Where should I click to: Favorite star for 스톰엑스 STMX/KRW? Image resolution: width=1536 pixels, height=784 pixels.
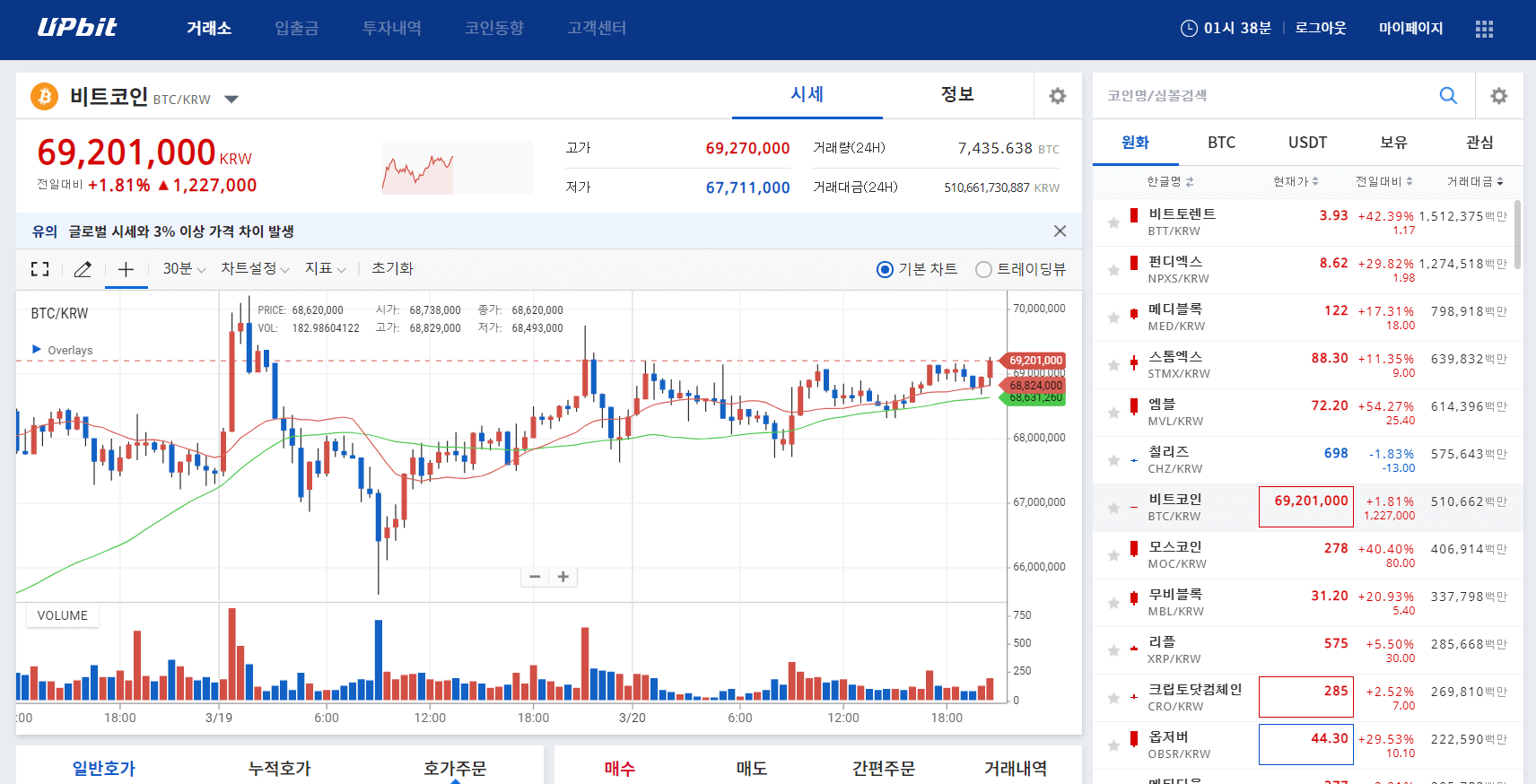(x=1113, y=365)
